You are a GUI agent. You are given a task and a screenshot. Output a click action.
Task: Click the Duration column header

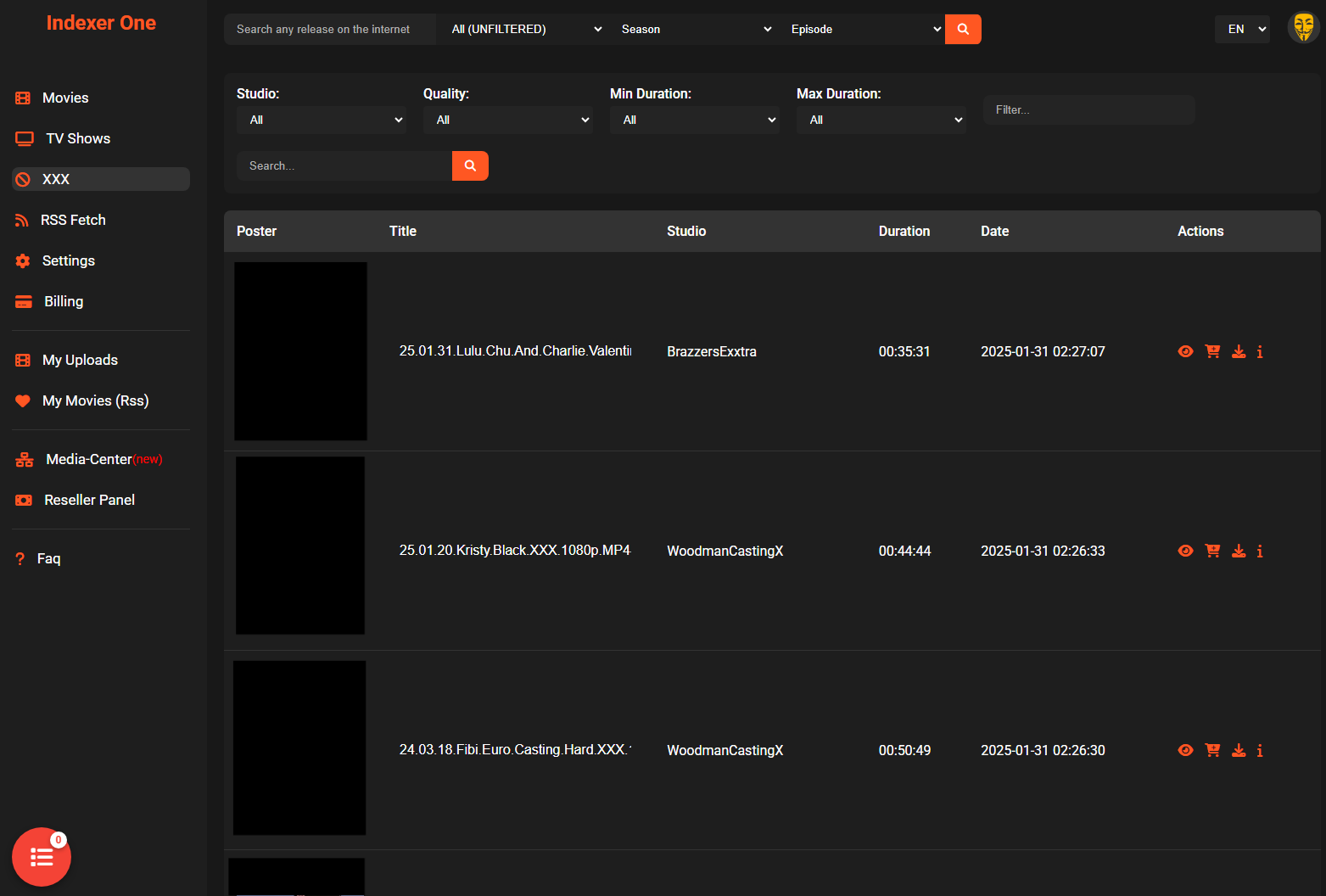coord(904,231)
